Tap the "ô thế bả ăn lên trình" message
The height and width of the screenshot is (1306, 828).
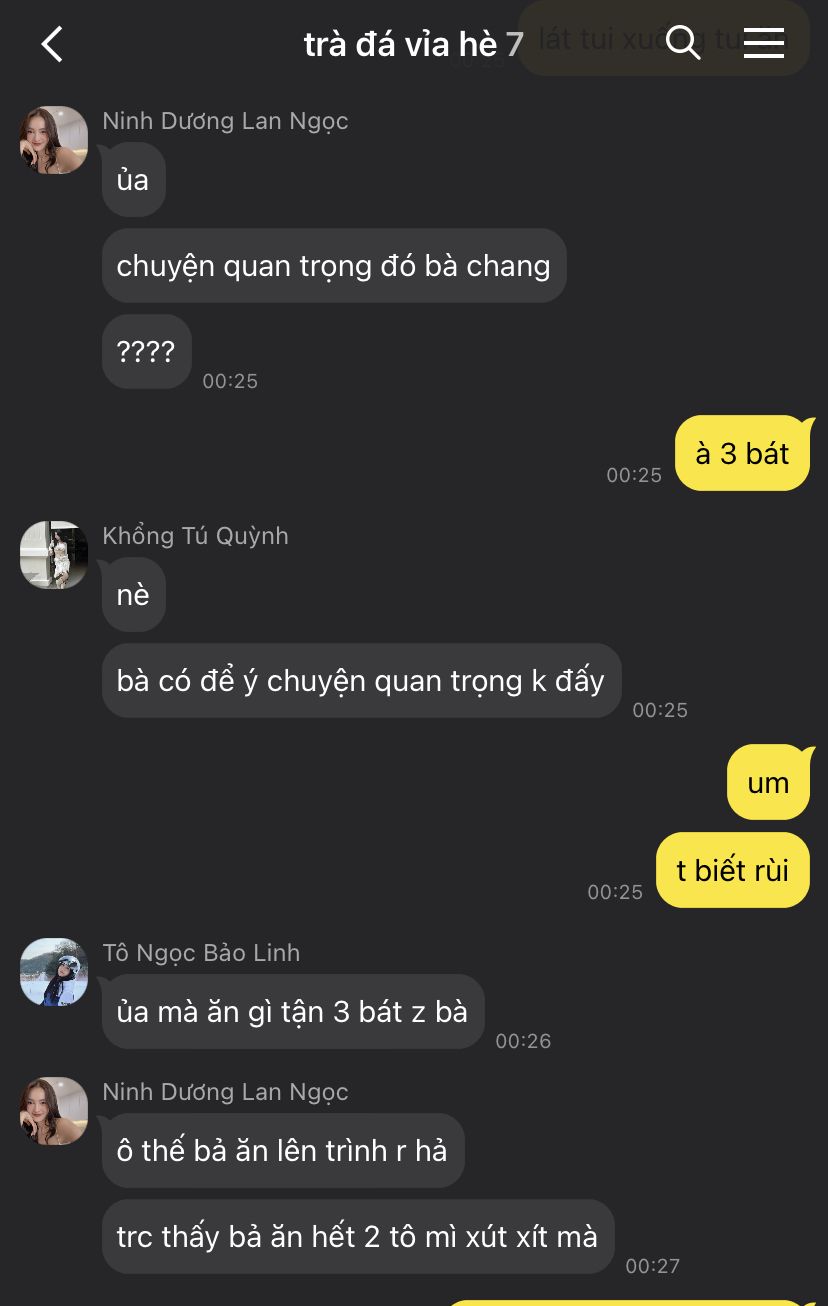pyautogui.click(x=283, y=1151)
